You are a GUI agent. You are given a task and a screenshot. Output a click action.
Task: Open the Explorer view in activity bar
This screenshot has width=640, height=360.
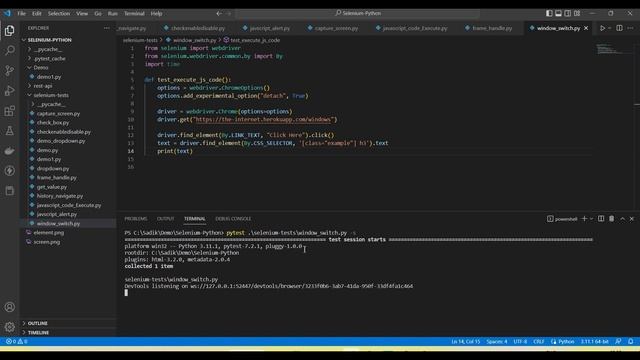(9, 31)
